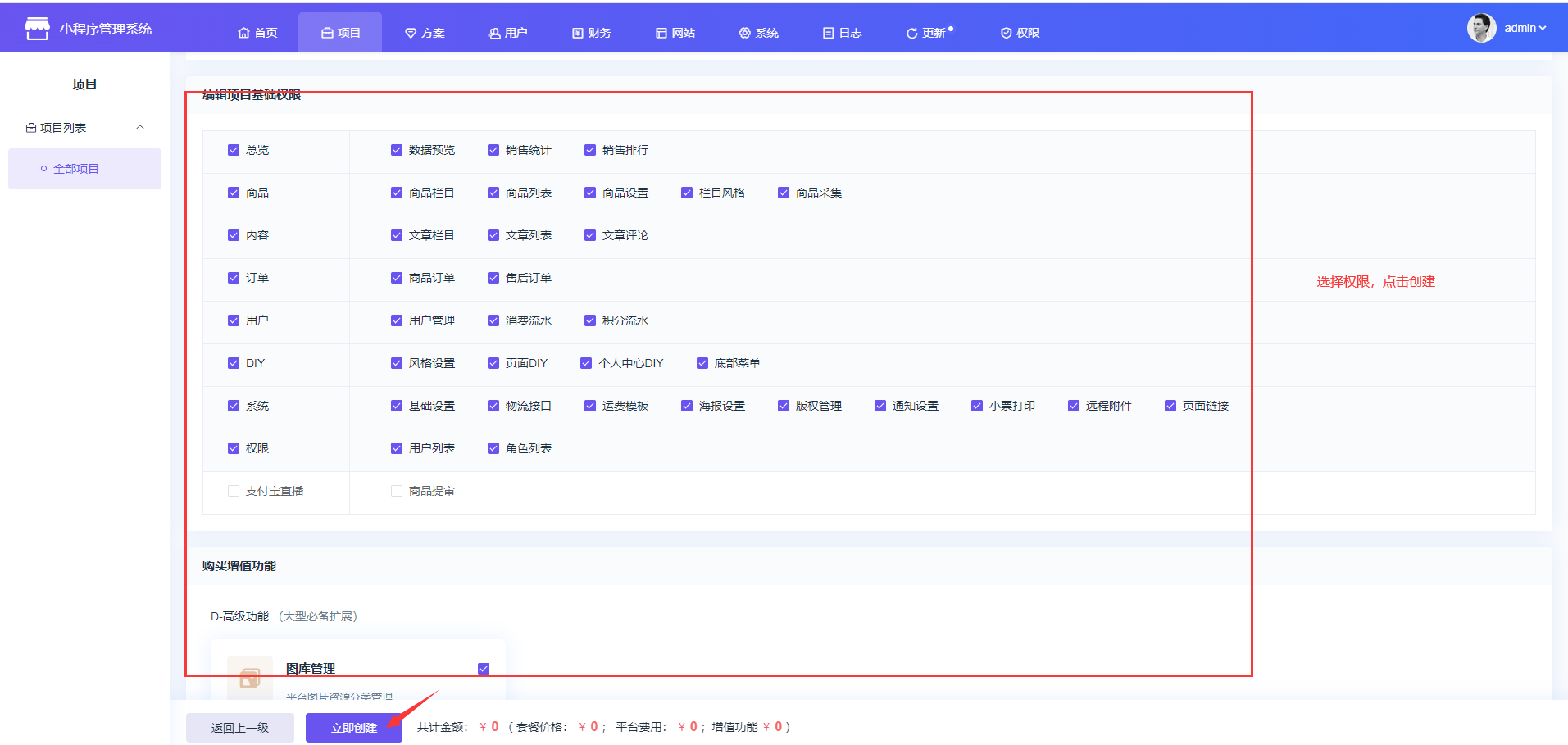Open the admin account dropdown

tap(1525, 28)
